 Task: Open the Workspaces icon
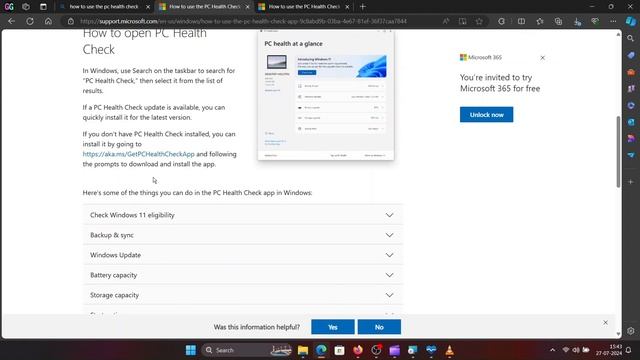click(26, 7)
